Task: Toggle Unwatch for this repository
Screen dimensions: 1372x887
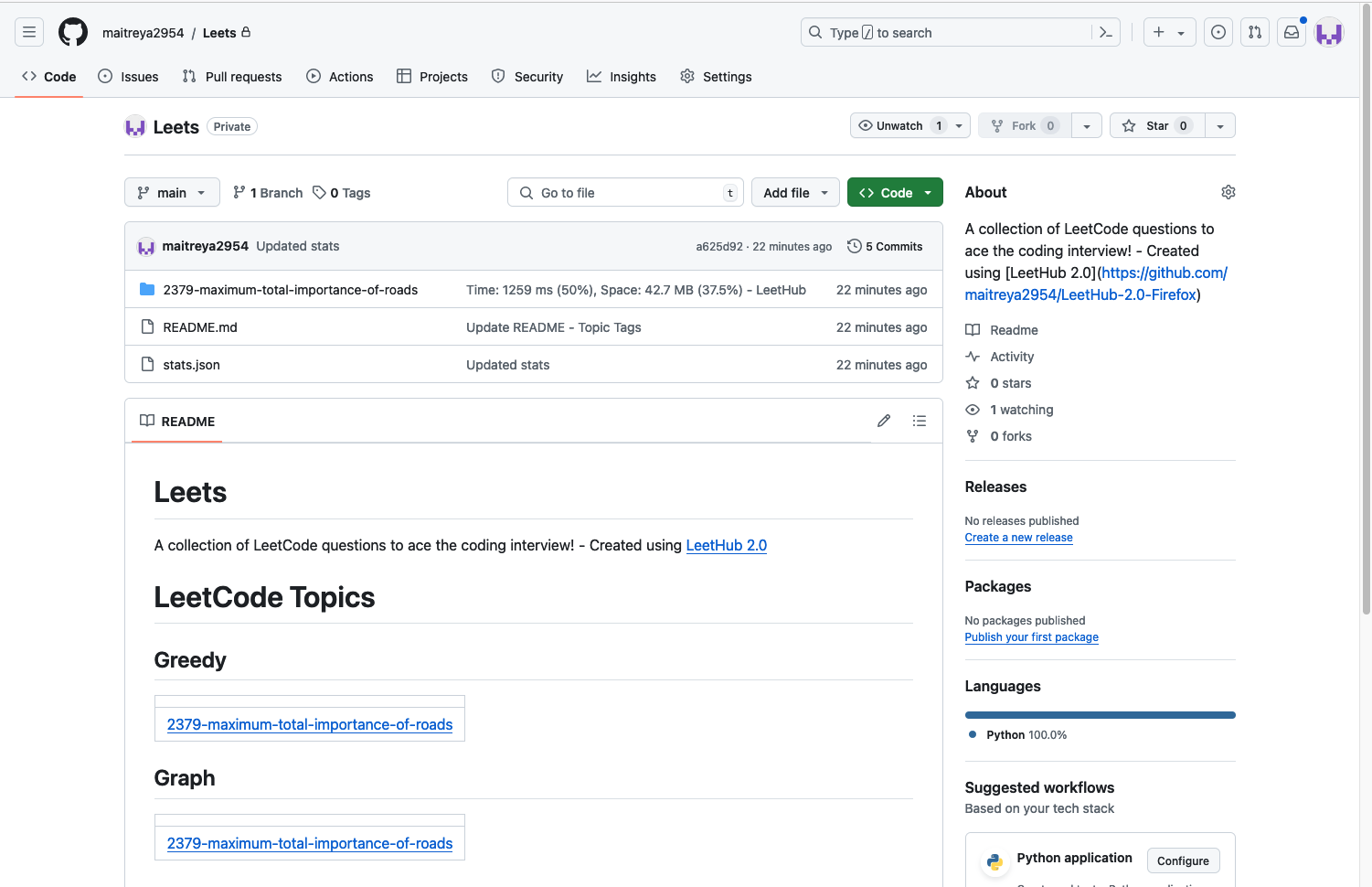Action: (x=910, y=125)
